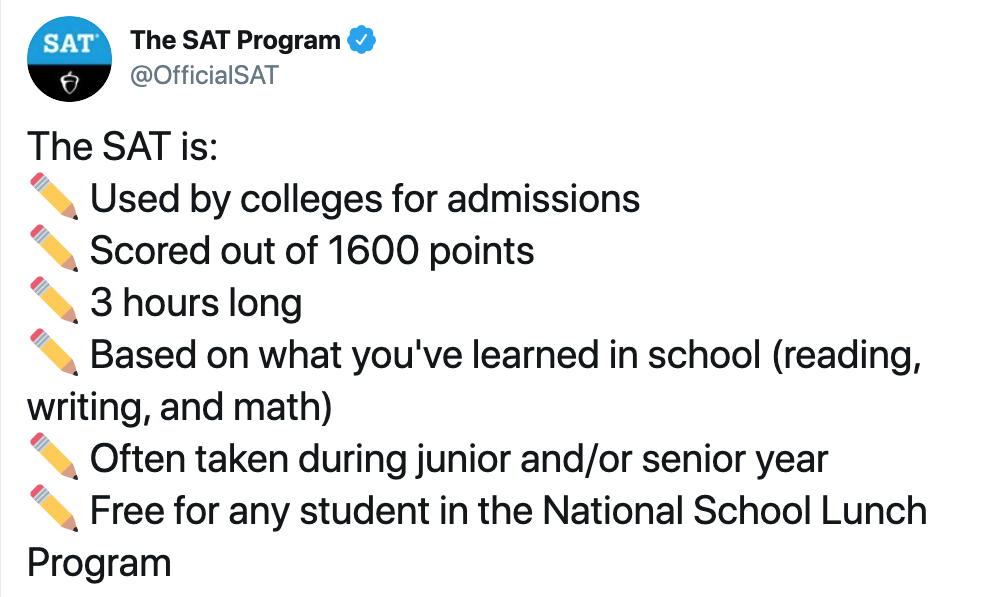Click the SAT wordmark in the avatar

pos(69,44)
